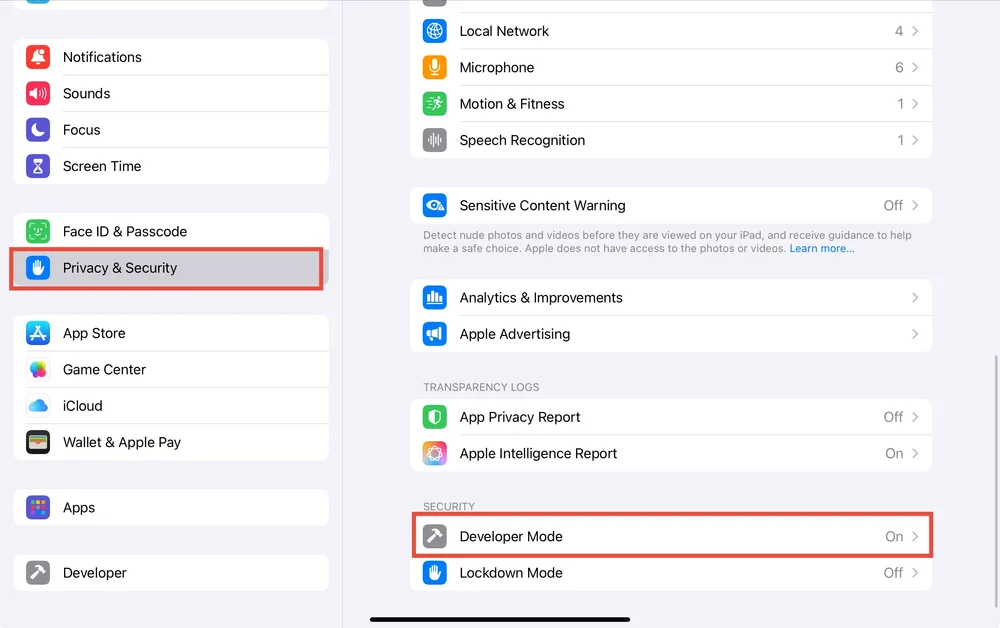Screen dimensions: 1000x628
Task: Select Sounds in the sidebar
Action: (x=171, y=94)
